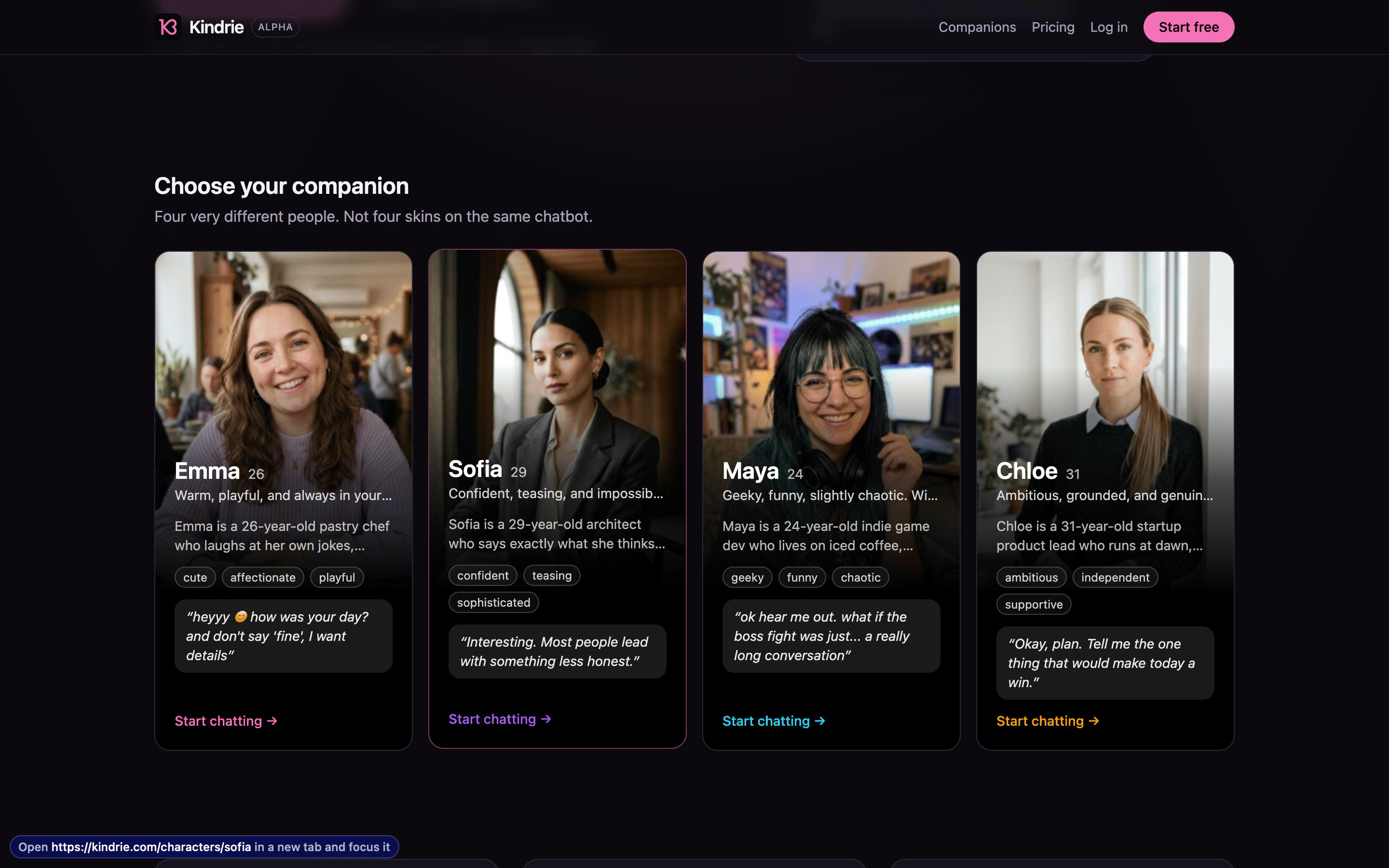Click 'Maya is a 24-year-old indie game' bio
This screenshot has height=868, width=1389.
pos(827,536)
